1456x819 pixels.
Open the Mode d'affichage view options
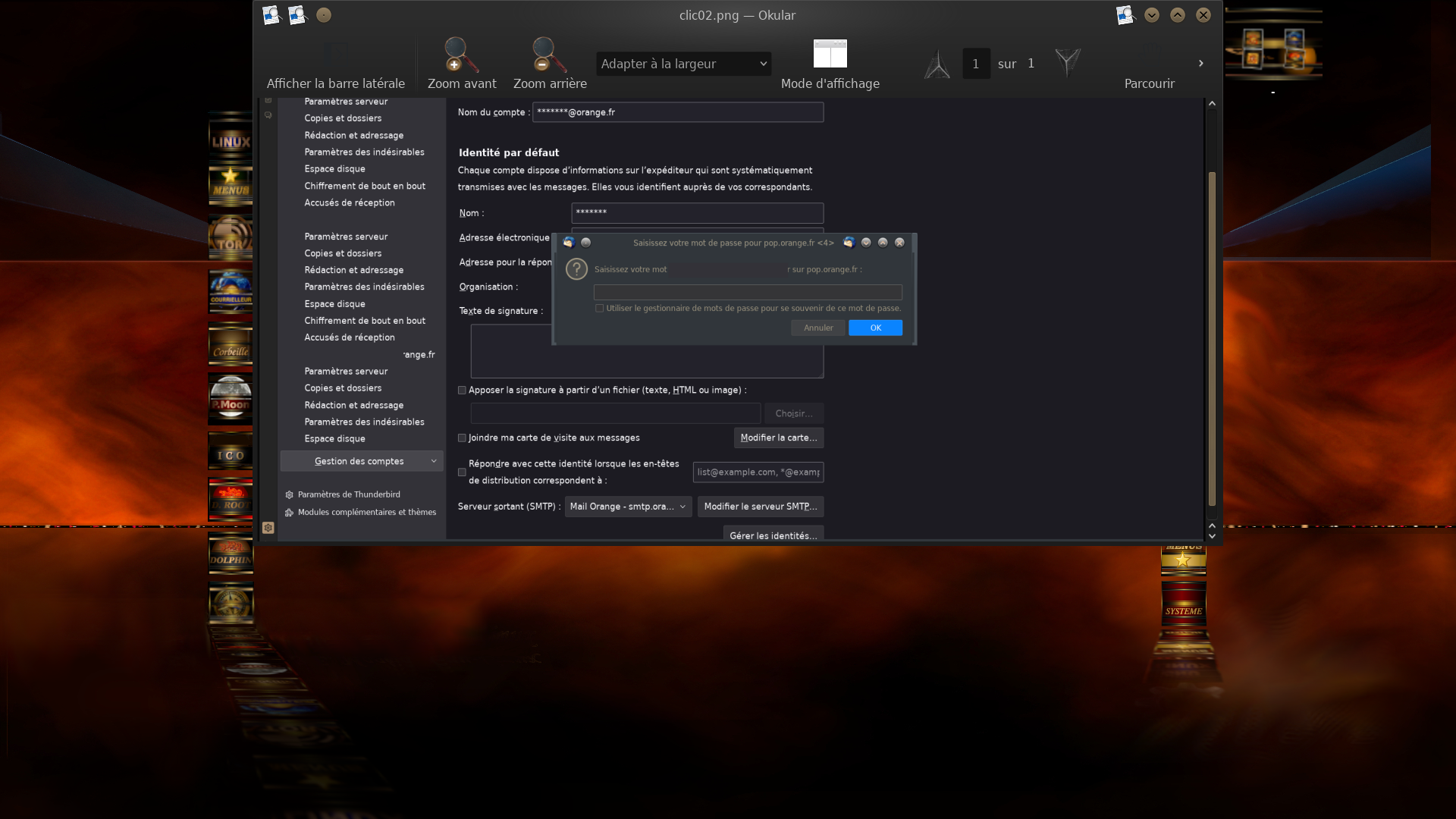(x=830, y=64)
